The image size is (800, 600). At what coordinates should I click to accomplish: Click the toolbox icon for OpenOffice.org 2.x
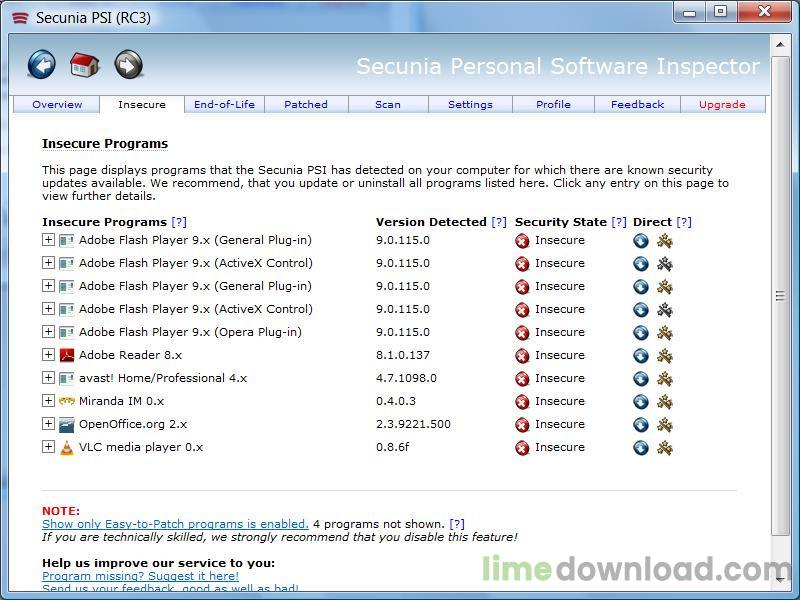pos(664,424)
